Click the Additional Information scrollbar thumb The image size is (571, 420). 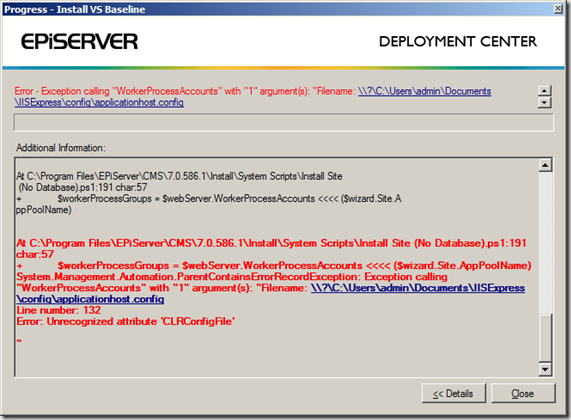point(545,337)
